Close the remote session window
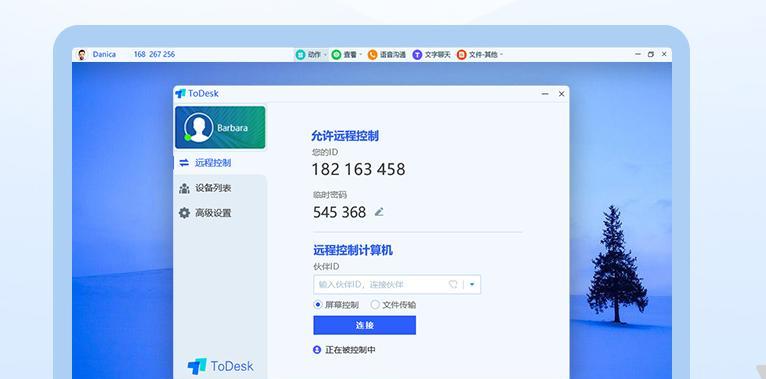 tap(664, 54)
